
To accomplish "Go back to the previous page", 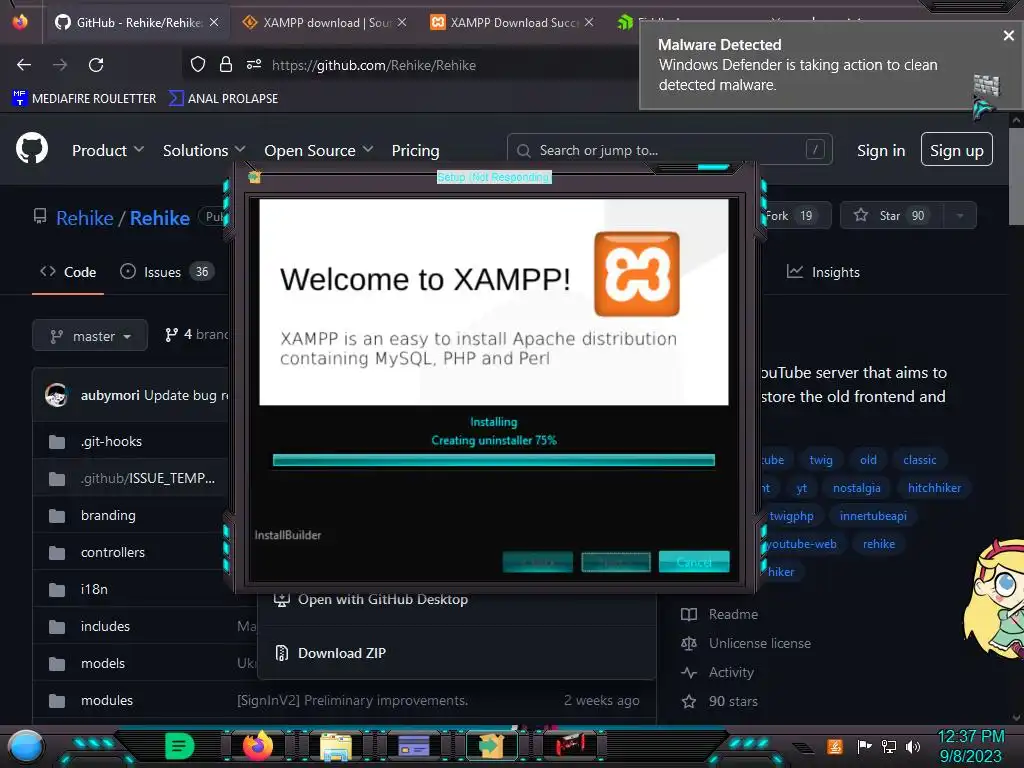I will pyautogui.click(x=24, y=65).
